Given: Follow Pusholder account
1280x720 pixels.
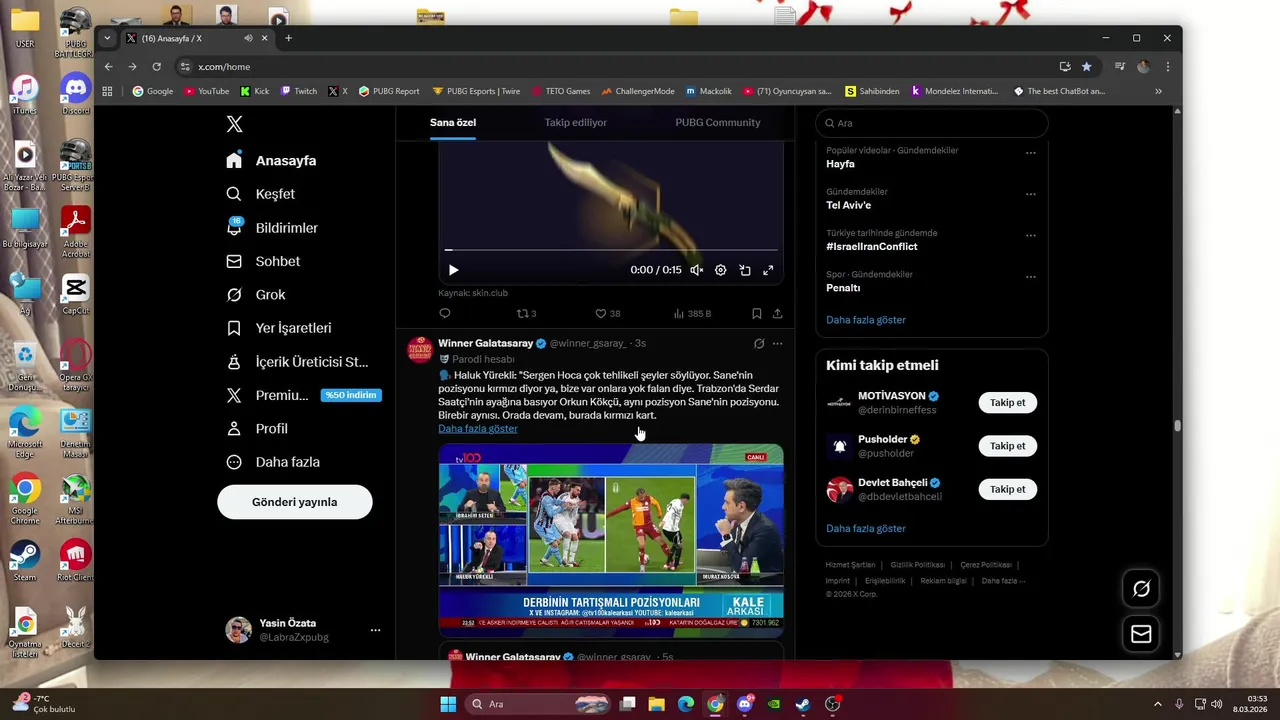Looking at the screenshot, I should click(x=1007, y=446).
